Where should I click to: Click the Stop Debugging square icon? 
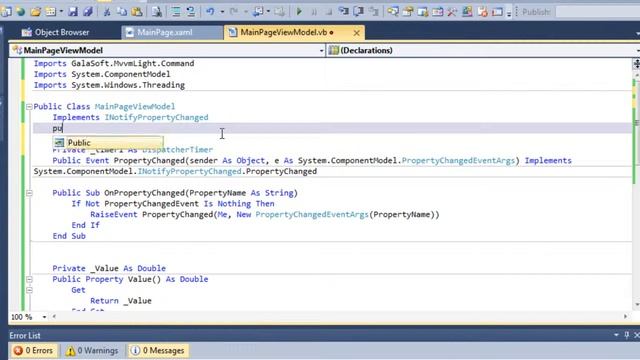(x=329, y=12)
